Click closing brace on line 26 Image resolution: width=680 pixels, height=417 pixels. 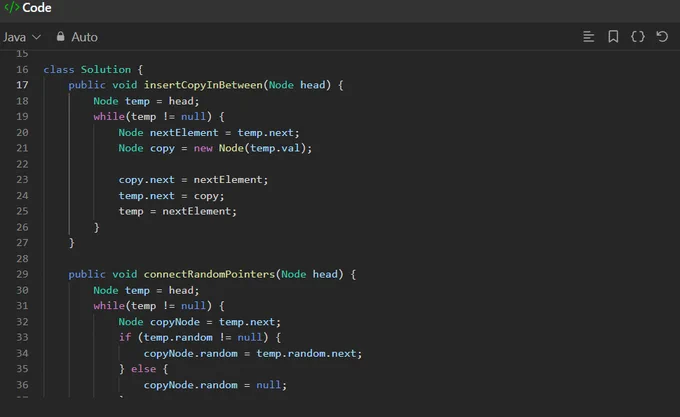pyautogui.click(x=97, y=227)
